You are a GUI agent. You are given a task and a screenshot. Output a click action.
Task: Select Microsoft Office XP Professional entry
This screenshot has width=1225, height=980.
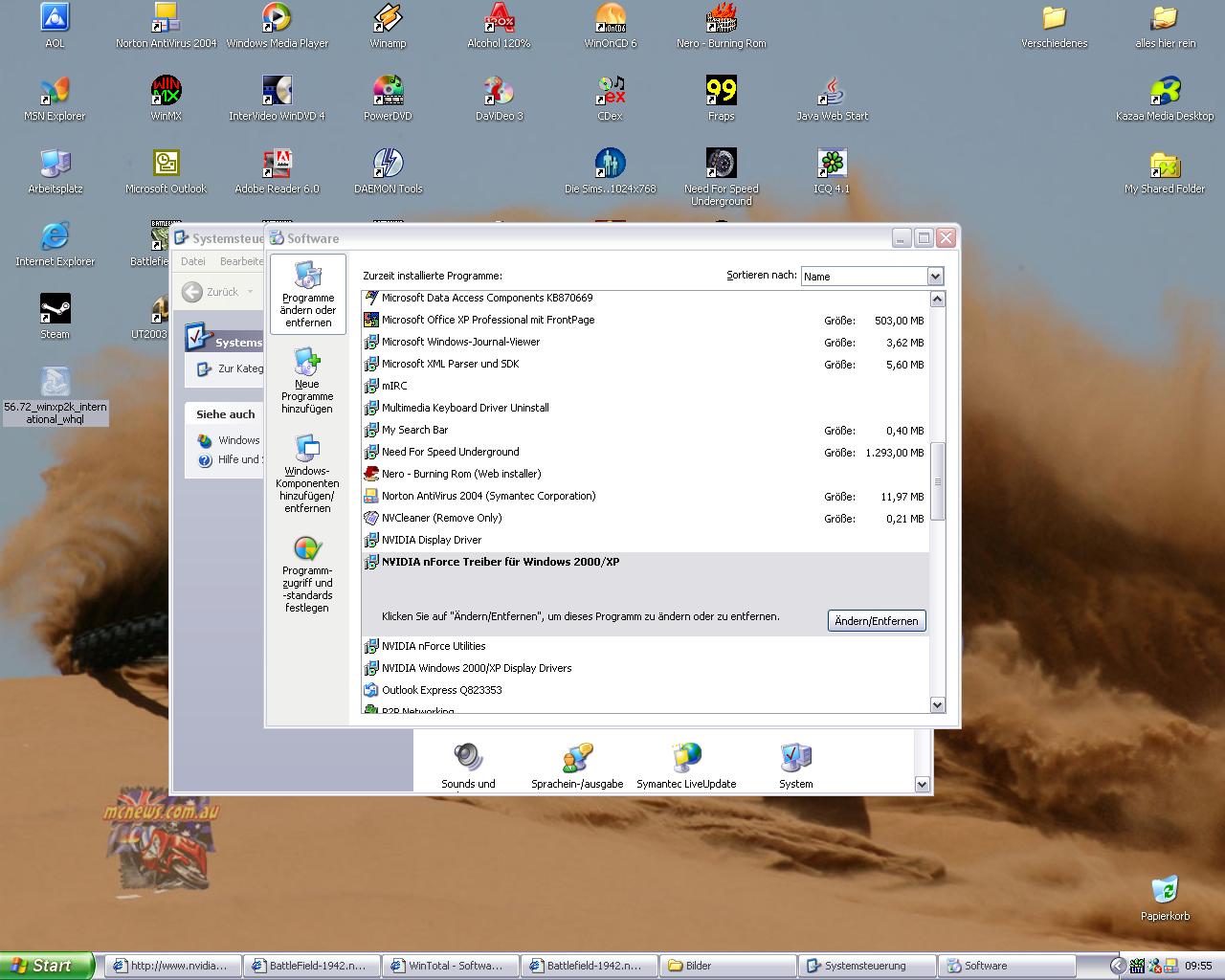(645, 320)
